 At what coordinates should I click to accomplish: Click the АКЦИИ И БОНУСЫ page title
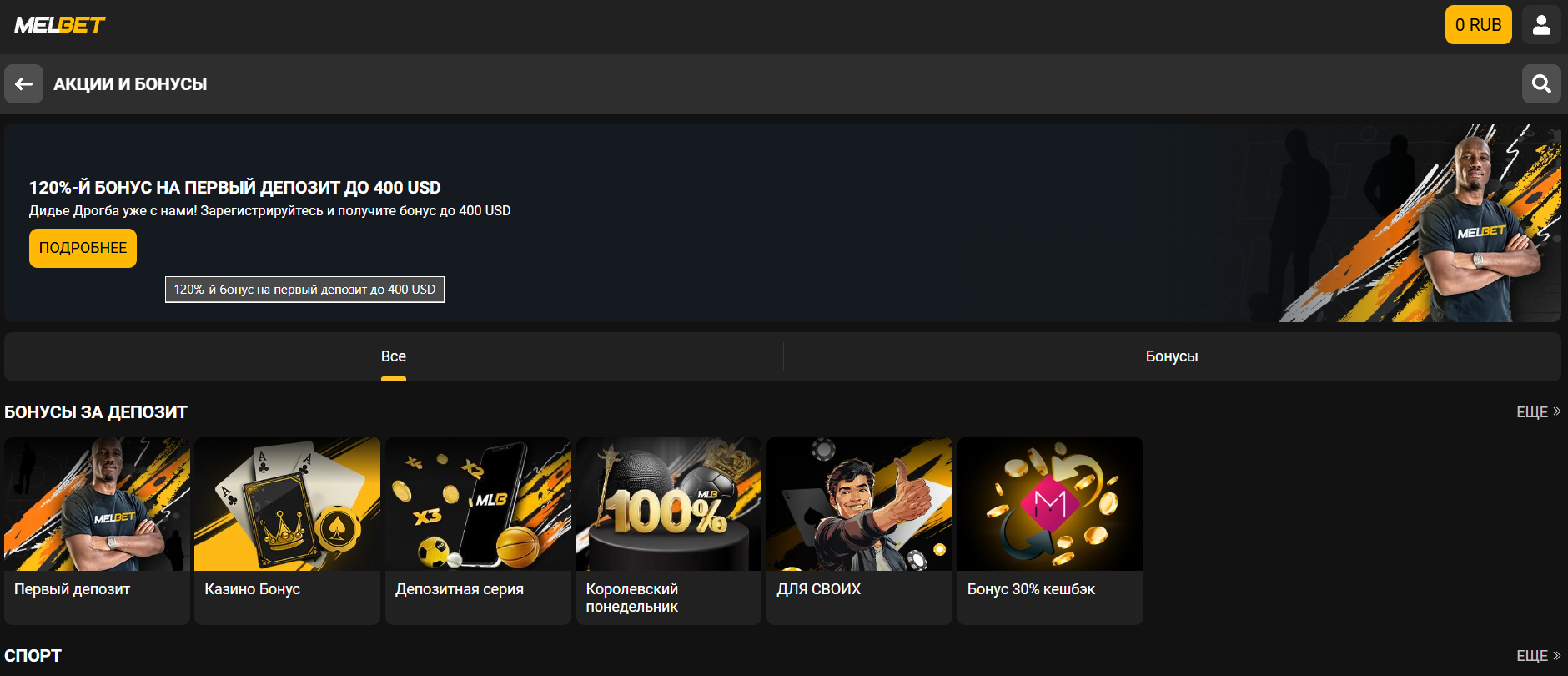tap(130, 84)
